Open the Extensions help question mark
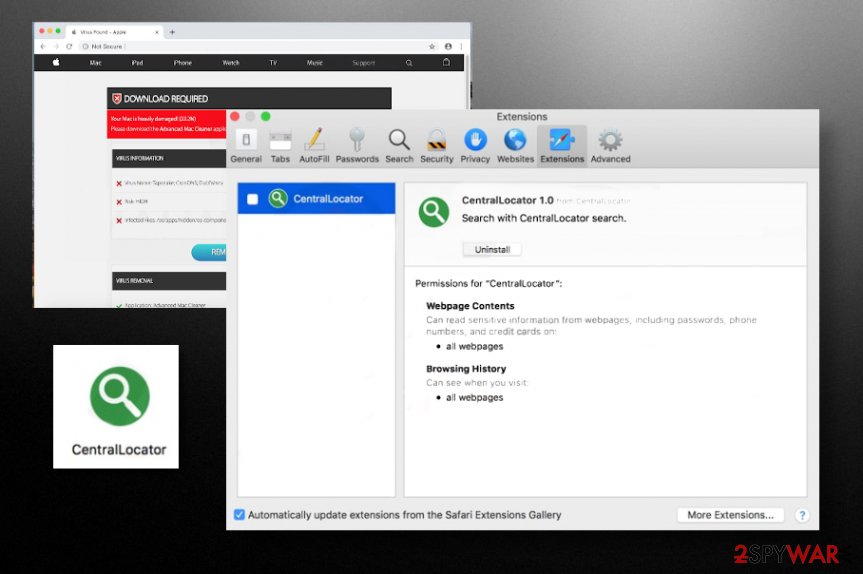 [802, 515]
